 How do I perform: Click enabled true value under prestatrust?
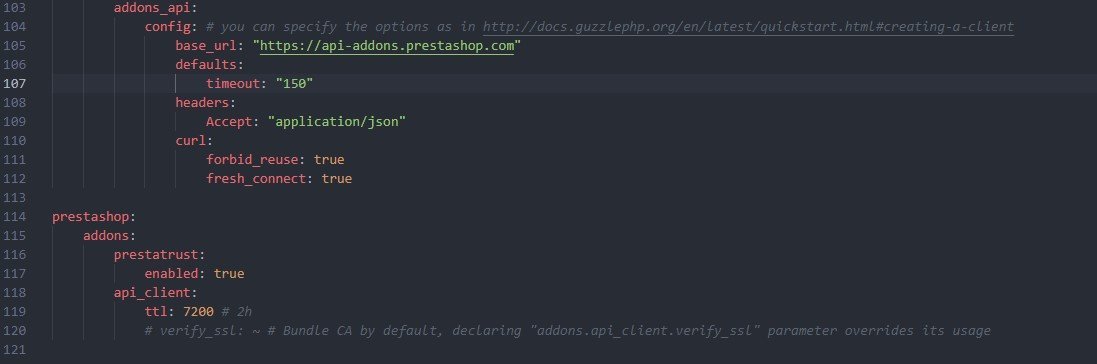click(x=229, y=273)
